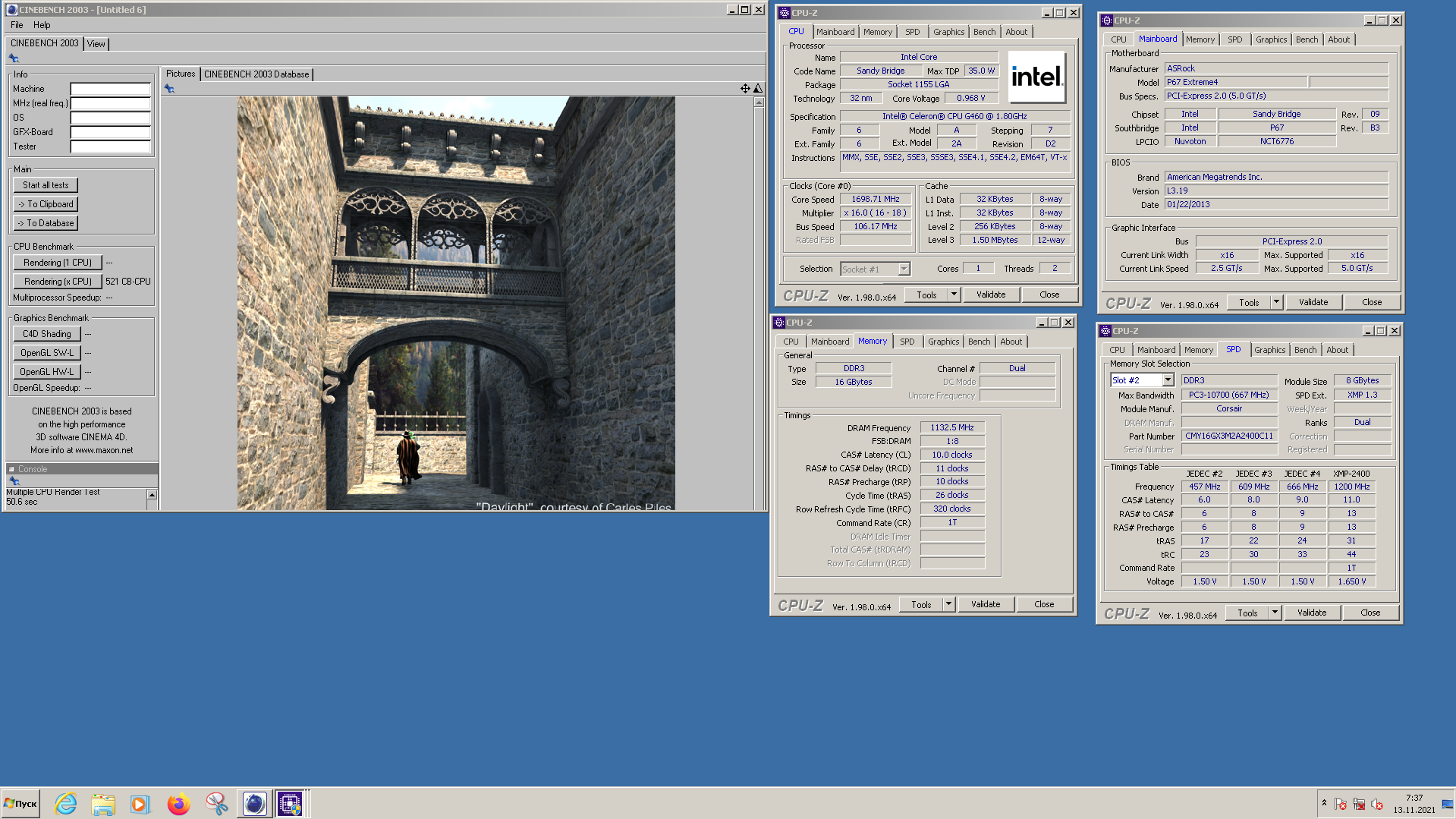The height and width of the screenshot is (819, 1456).
Task: Switch to the View tab in CINEBENCH
Action: point(96,44)
